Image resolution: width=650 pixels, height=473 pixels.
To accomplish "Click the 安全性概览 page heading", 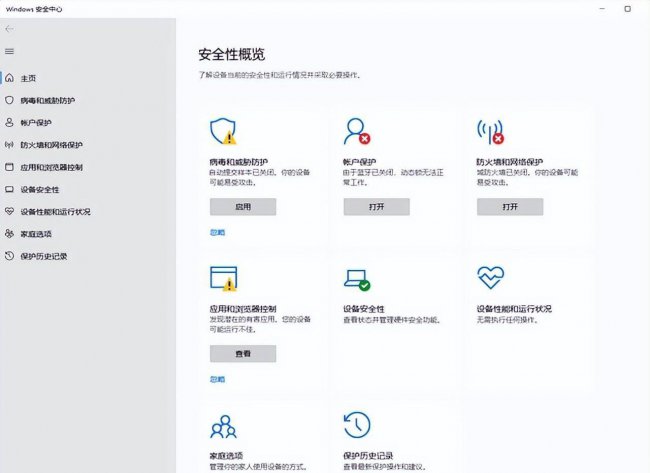I will [x=232, y=54].
